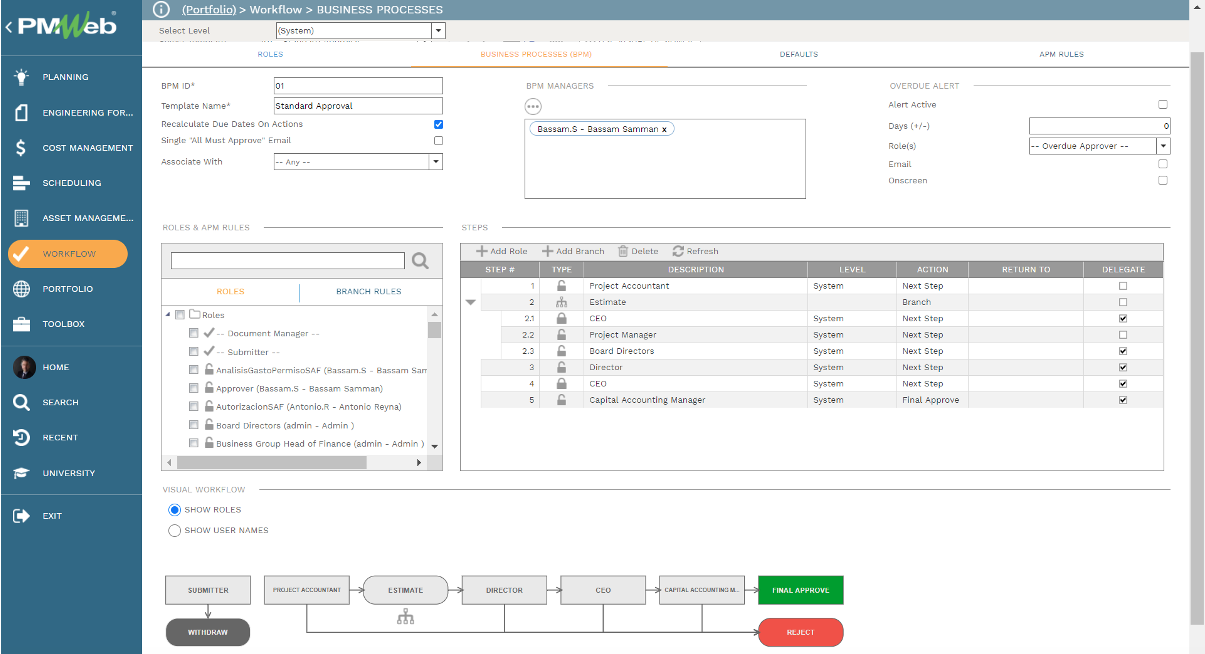Open the Planning lightbulb icon in sidebar
The height and width of the screenshot is (654, 1205).
pyautogui.click(x=21, y=77)
